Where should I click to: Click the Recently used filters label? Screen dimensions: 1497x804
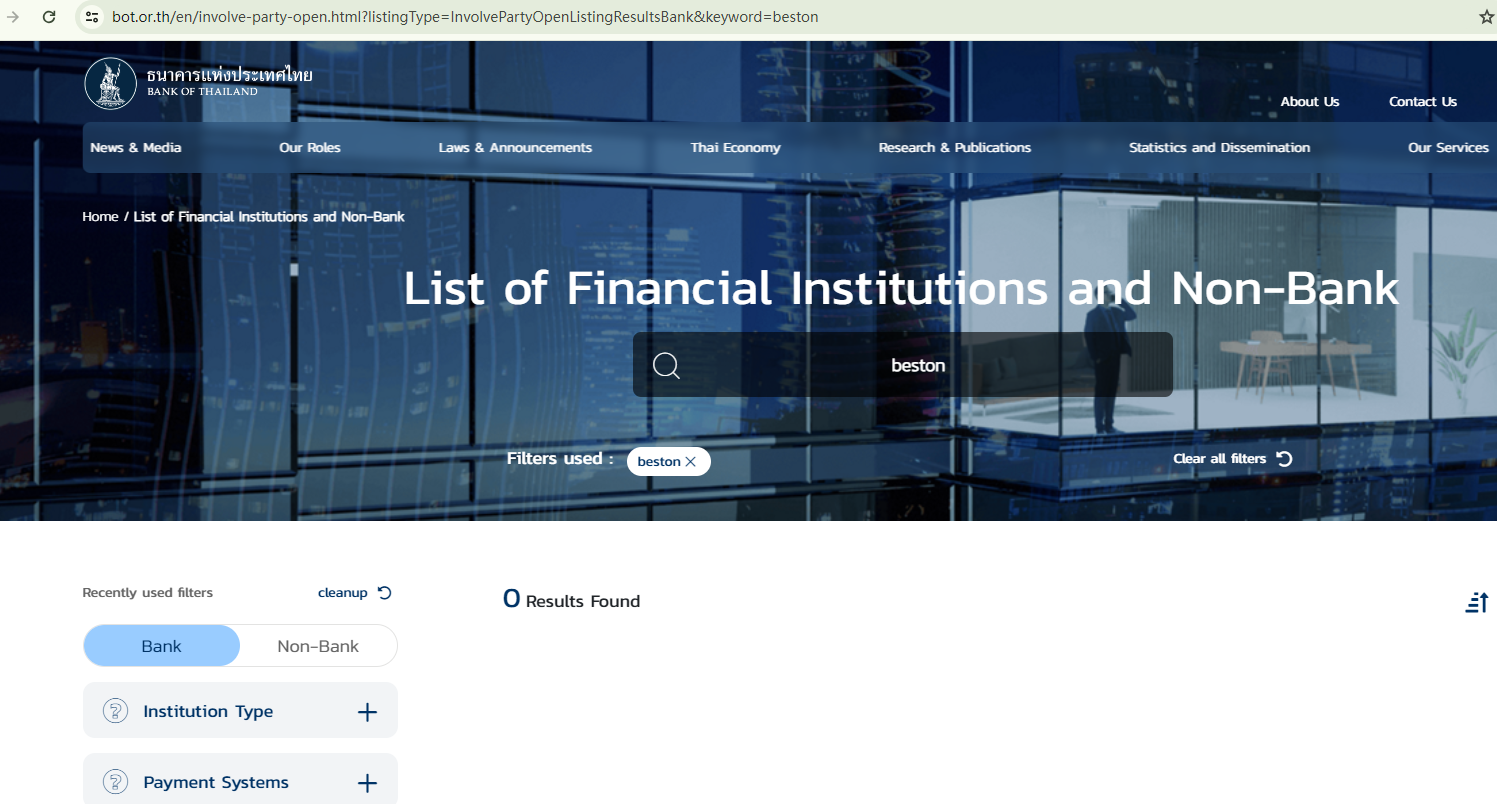point(148,593)
